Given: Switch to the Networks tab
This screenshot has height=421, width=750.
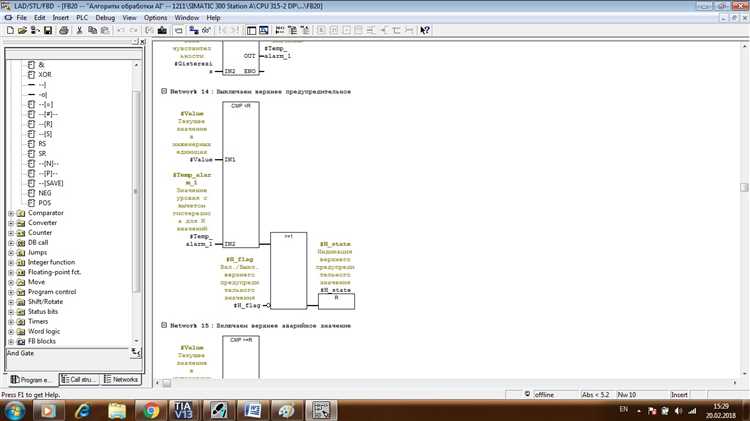Looking at the screenshot, I should pyautogui.click(x=121, y=379).
